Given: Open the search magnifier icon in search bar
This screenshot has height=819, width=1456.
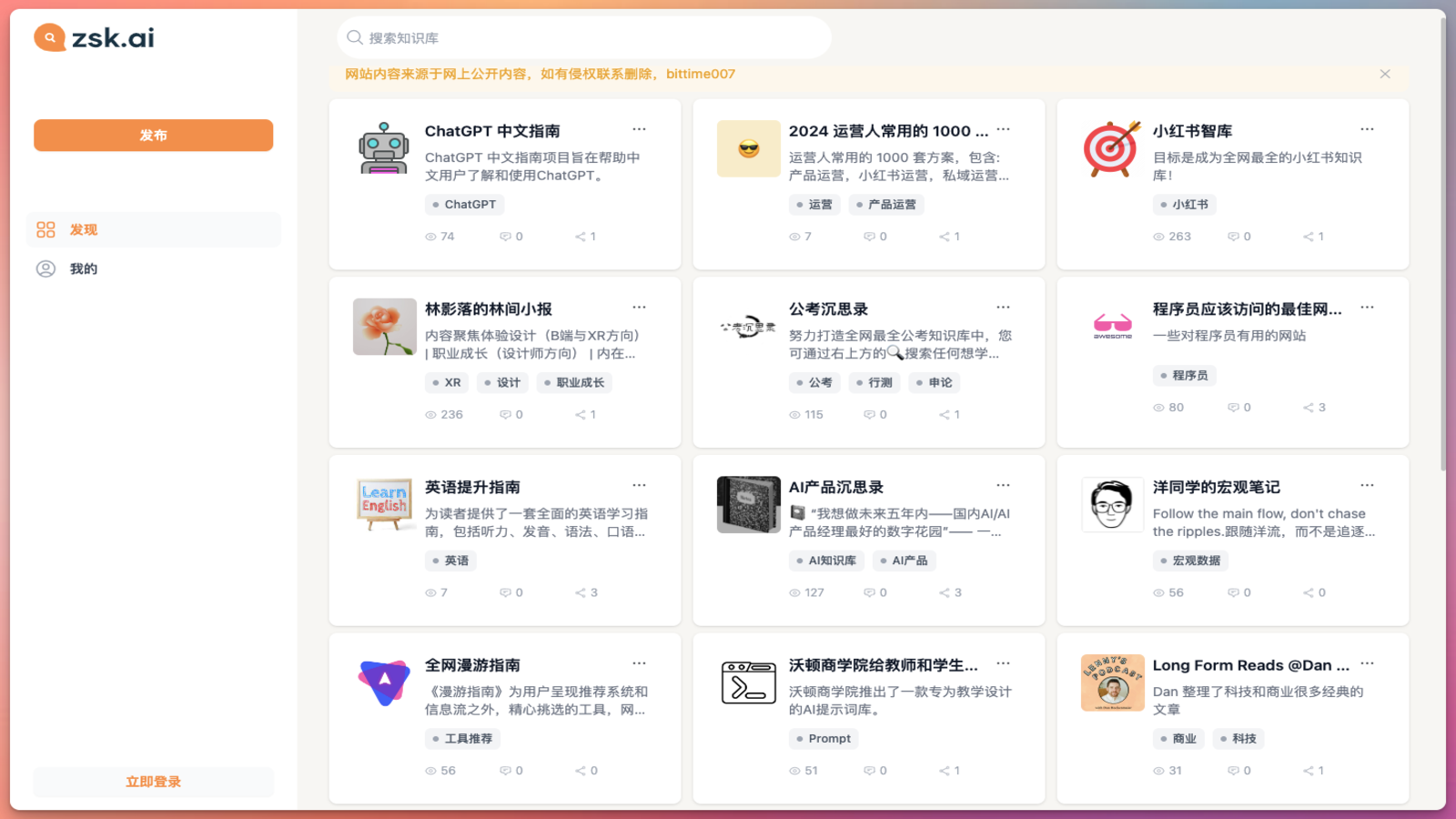Looking at the screenshot, I should 355,37.
